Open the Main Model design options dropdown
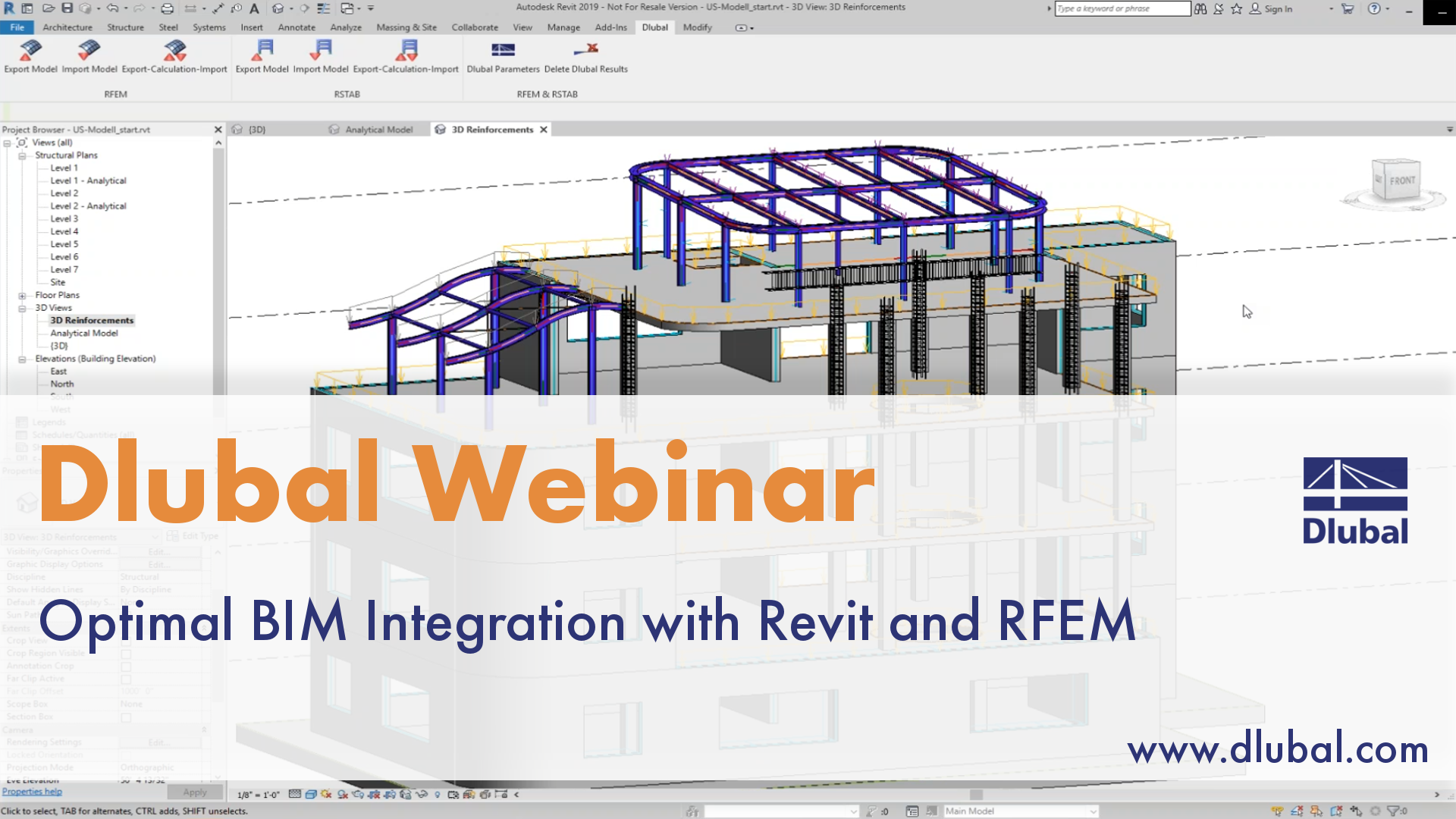The image size is (1456, 819). [1021, 811]
